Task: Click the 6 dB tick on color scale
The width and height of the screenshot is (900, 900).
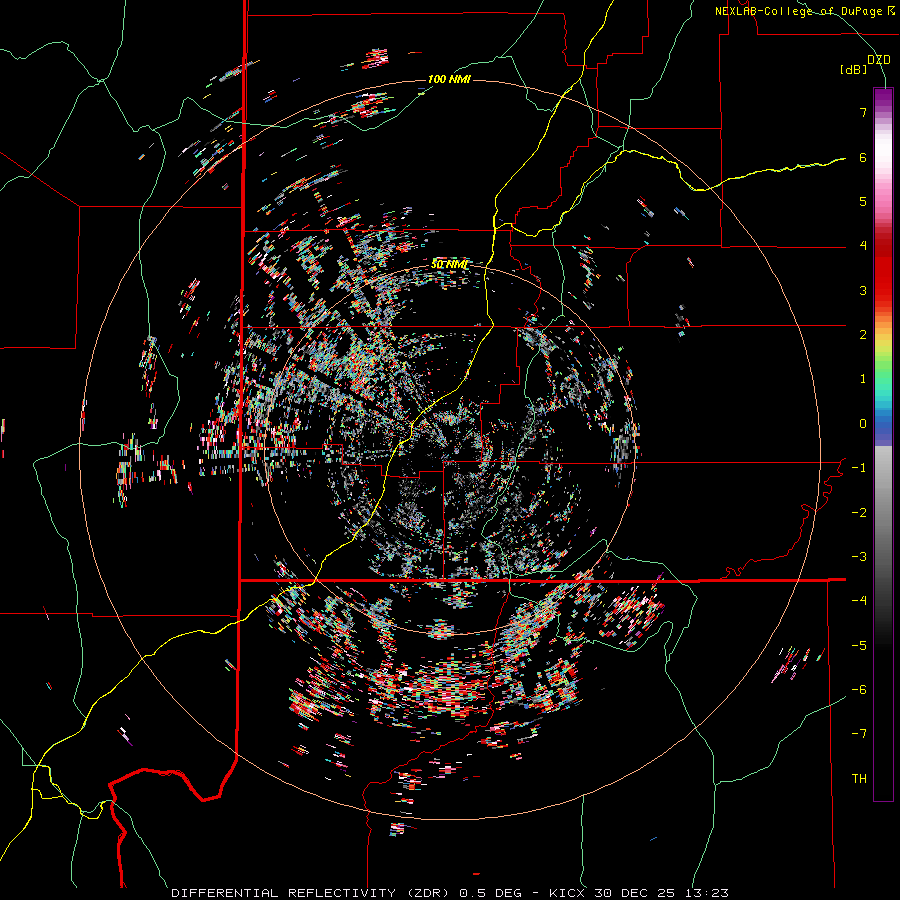Action: pyautogui.click(x=863, y=157)
